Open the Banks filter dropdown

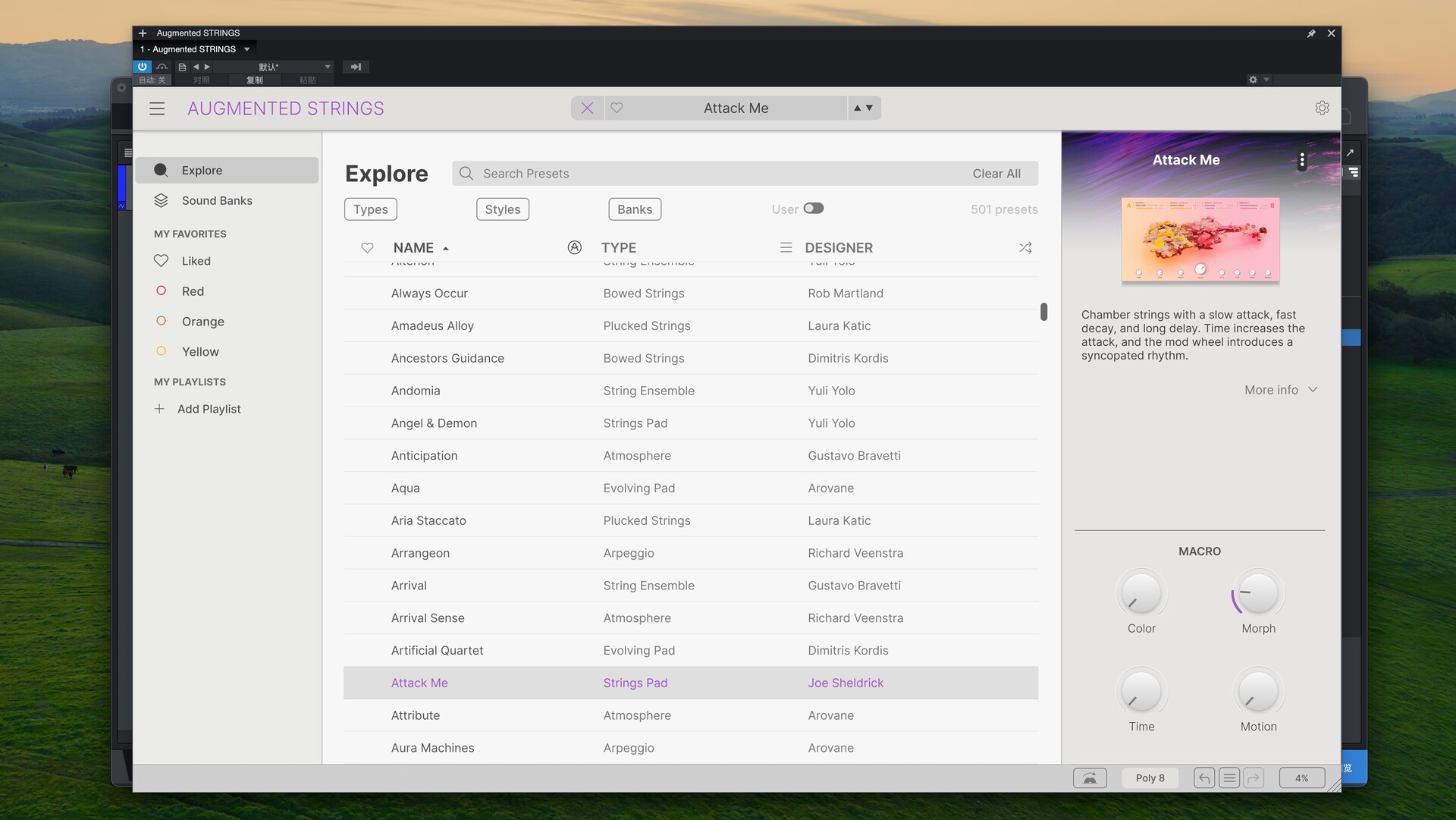click(635, 209)
